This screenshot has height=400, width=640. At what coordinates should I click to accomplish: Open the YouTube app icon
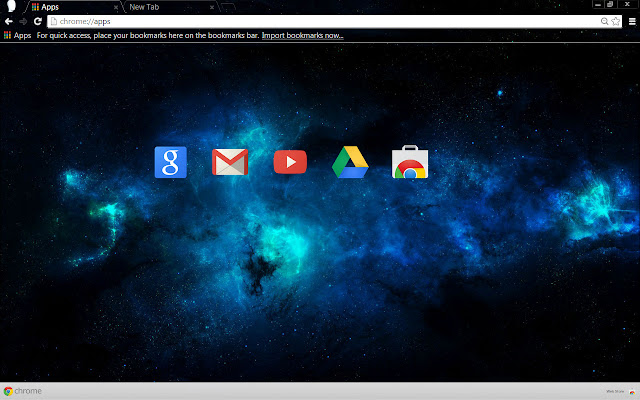pyautogui.click(x=290, y=162)
